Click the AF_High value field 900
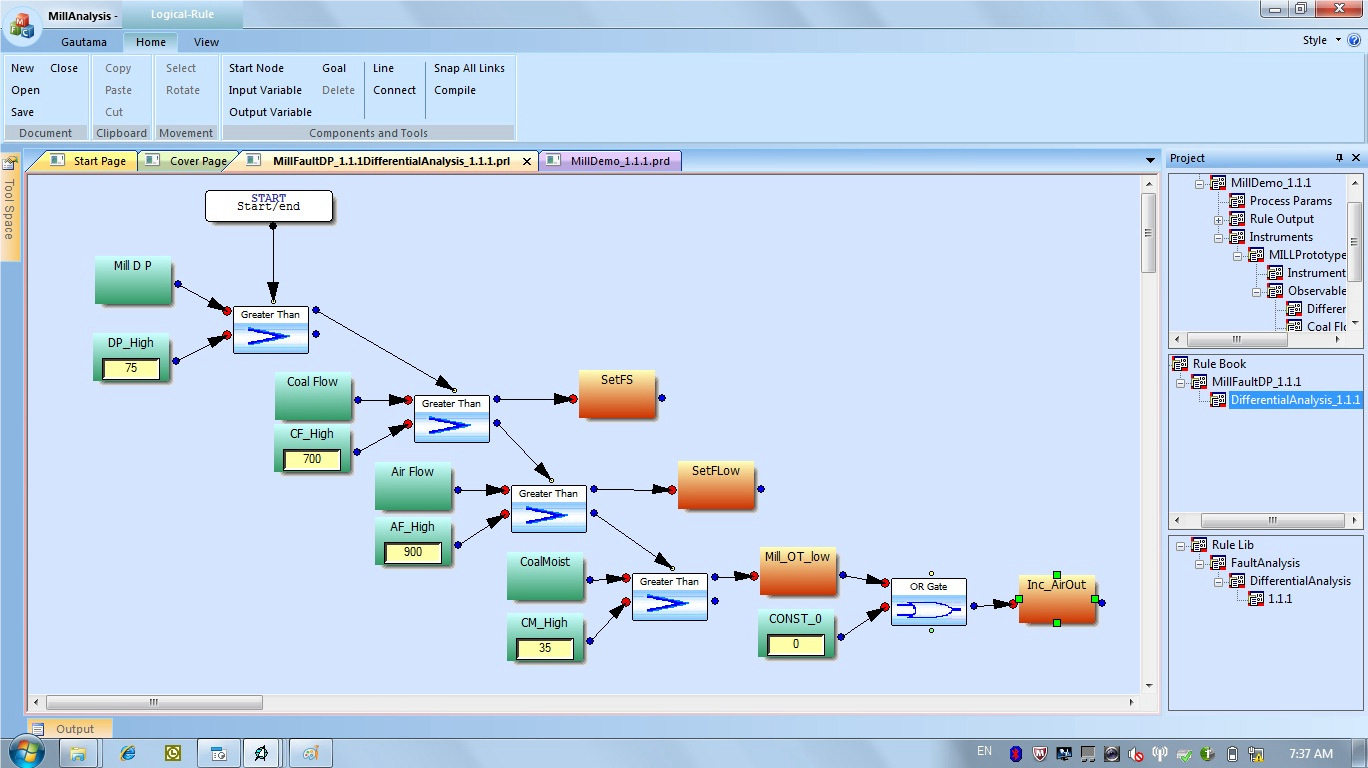Screen dimensions: 1368x768 (413, 552)
